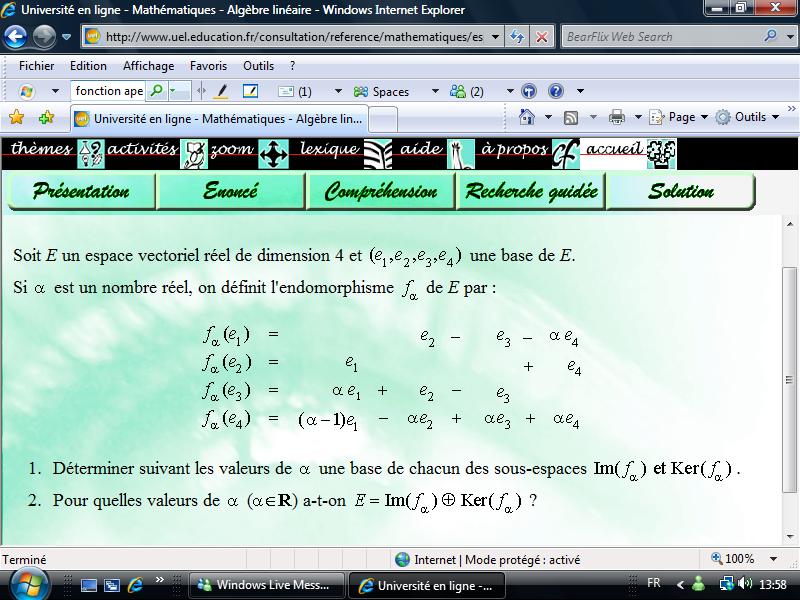800x600 pixels.
Task: Click the BearFlix search magnifier icon
Action: pos(770,36)
